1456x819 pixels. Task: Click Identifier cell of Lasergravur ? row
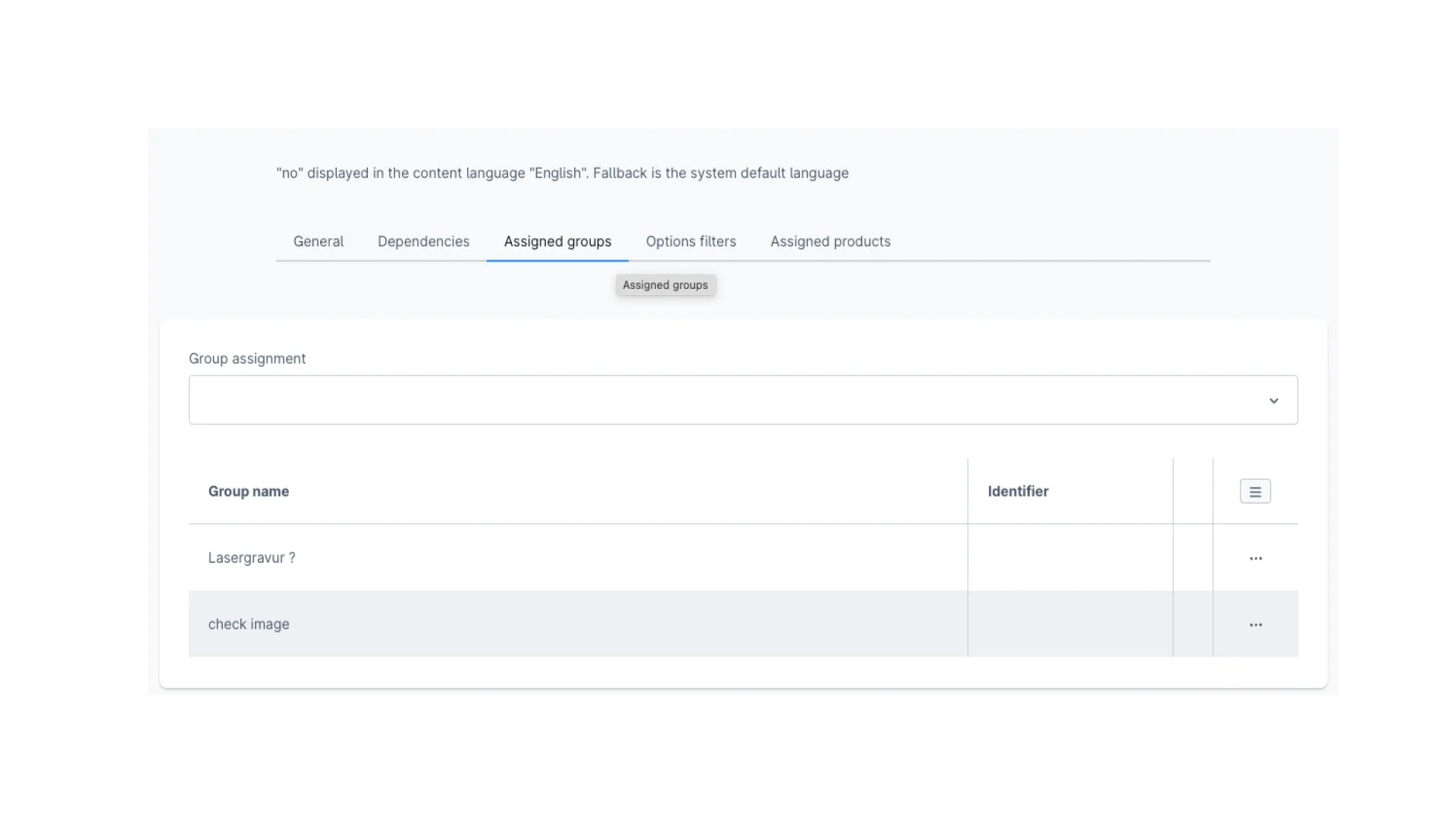click(x=1069, y=558)
